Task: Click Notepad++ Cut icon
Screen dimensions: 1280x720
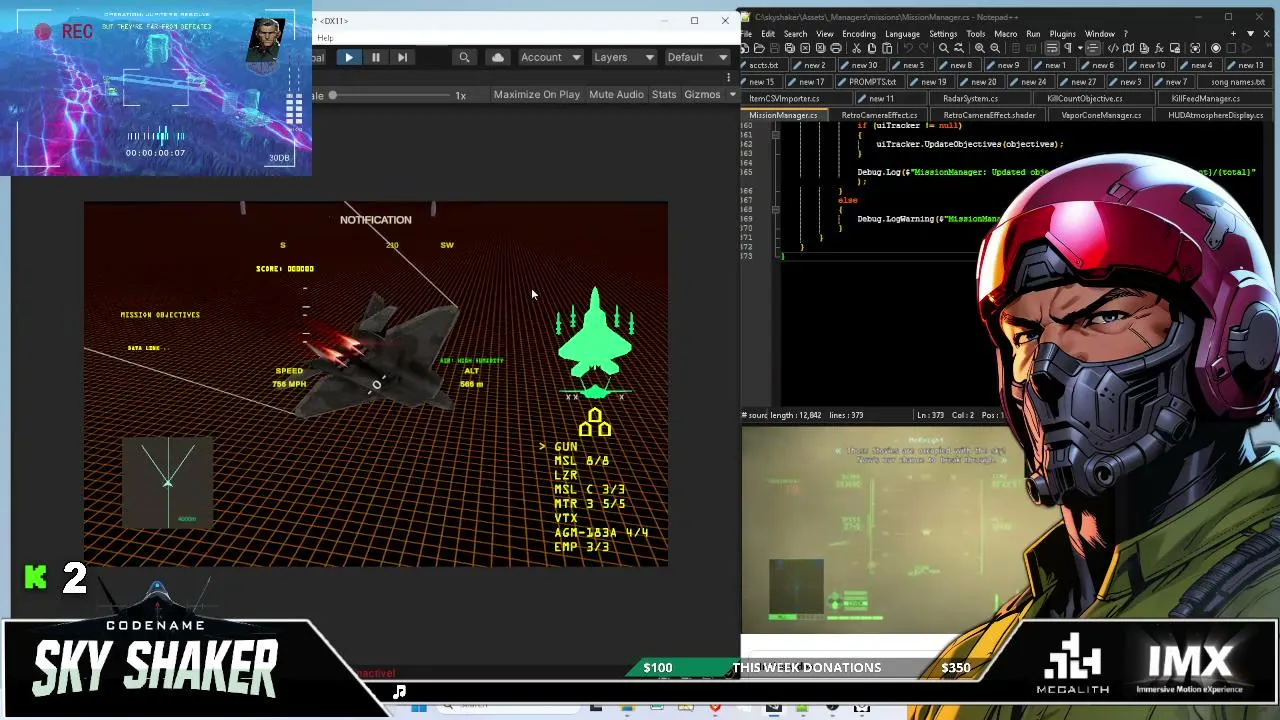Action: click(x=856, y=48)
